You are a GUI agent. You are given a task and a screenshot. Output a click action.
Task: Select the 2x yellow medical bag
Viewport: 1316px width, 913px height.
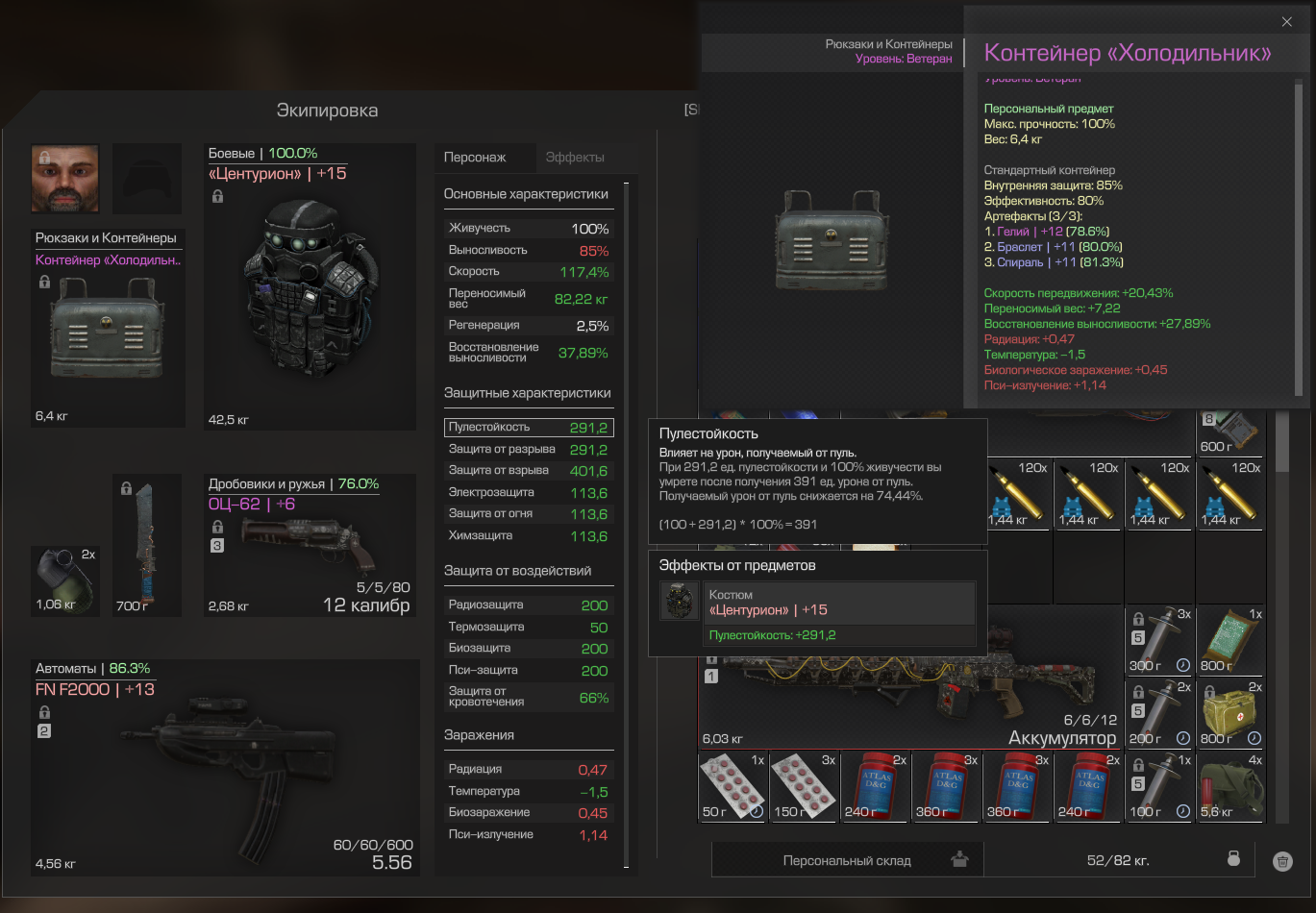click(1231, 713)
